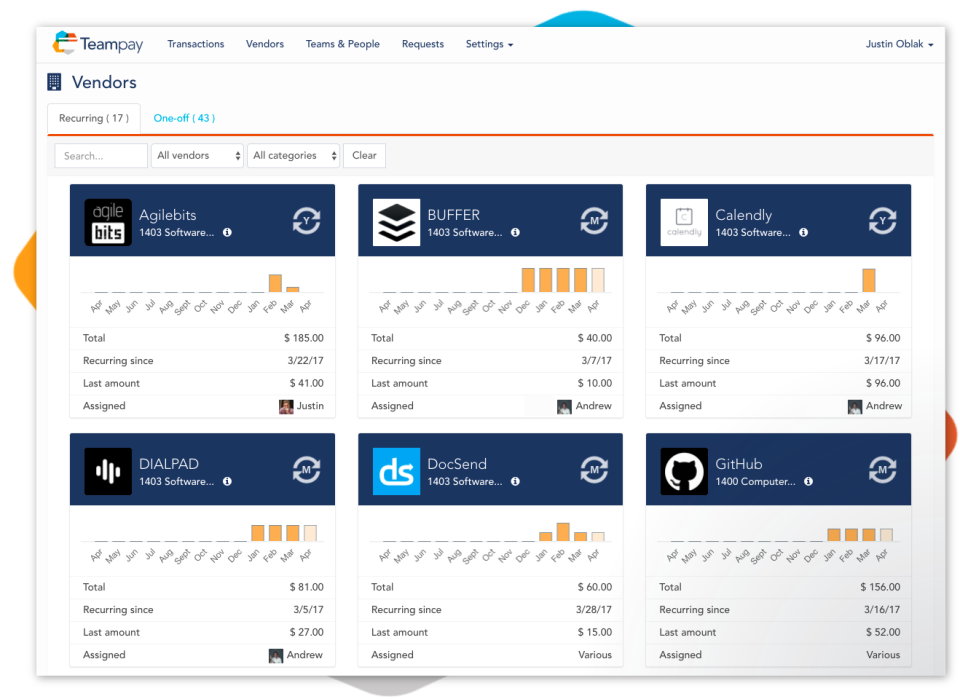Image resolution: width=960 pixels, height=699 pixels.
Task: Open the All categories filter dropdown
Action: click(293, 155)
